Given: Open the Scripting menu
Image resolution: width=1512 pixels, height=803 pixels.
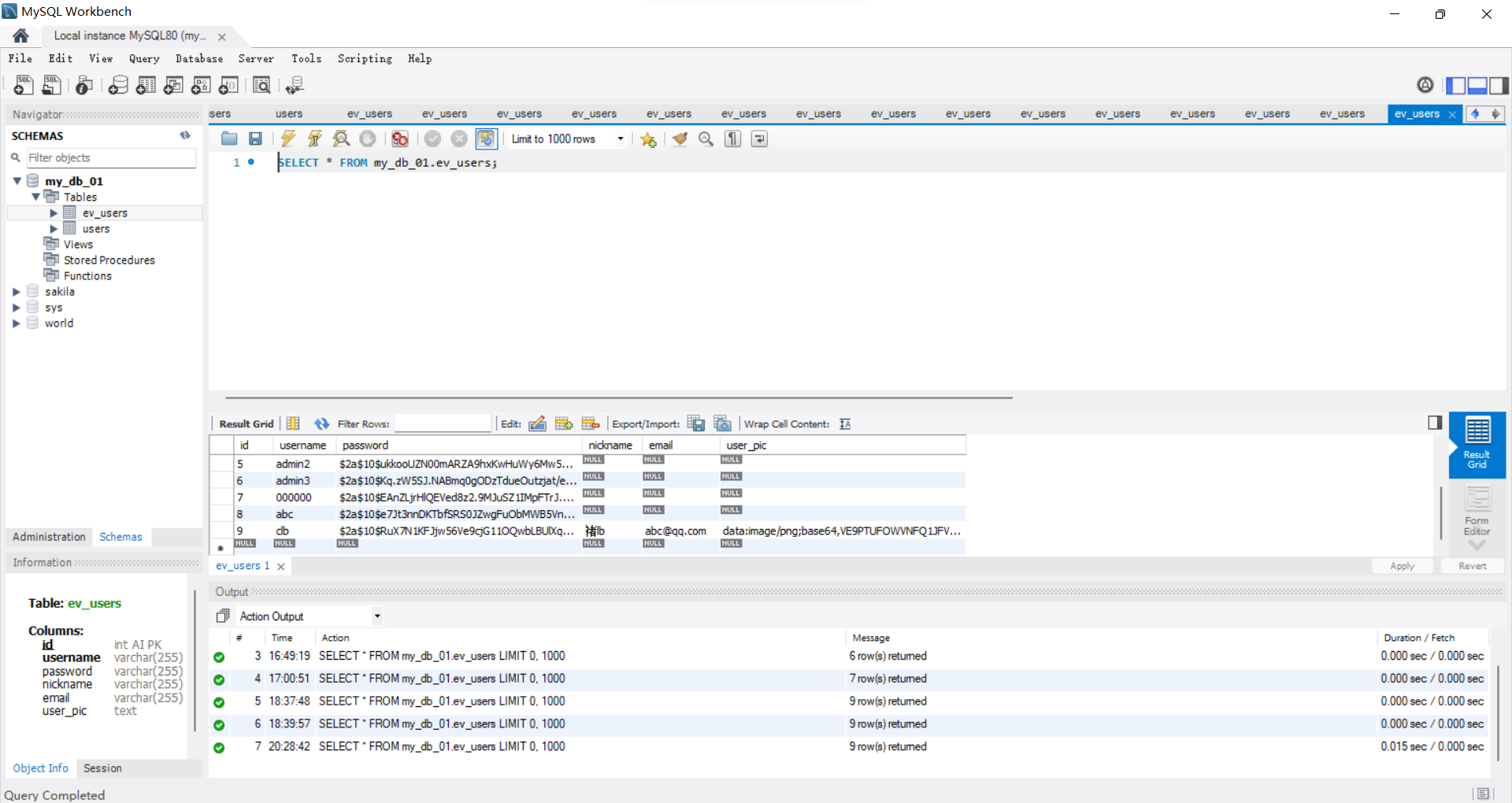Looking at the screenshot, I should tap(365, 58).
